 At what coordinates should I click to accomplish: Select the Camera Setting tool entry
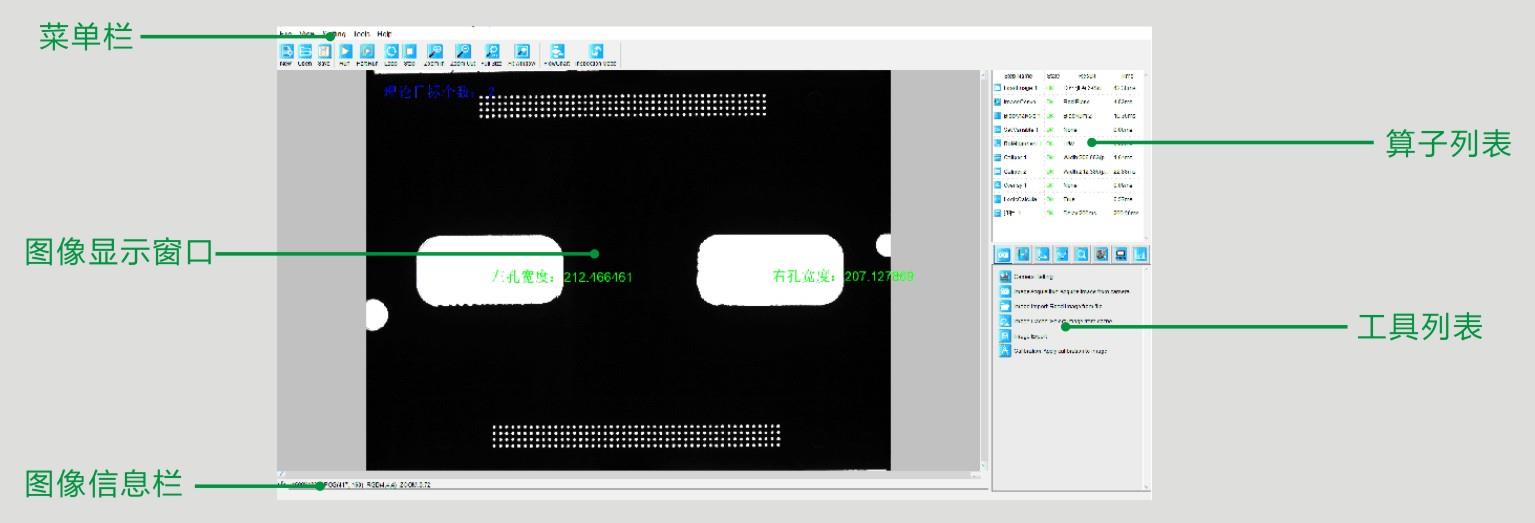click(x=1035, y=276)
